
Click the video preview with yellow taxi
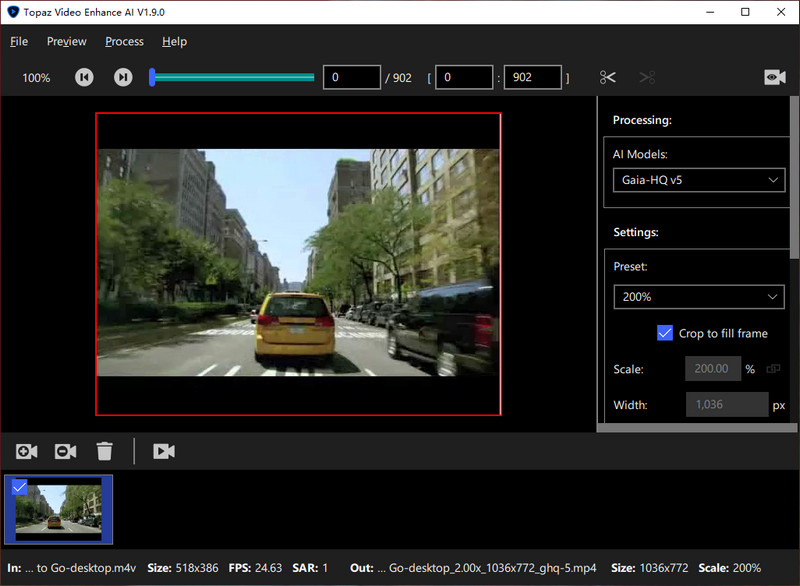click(x=298, y=263)
